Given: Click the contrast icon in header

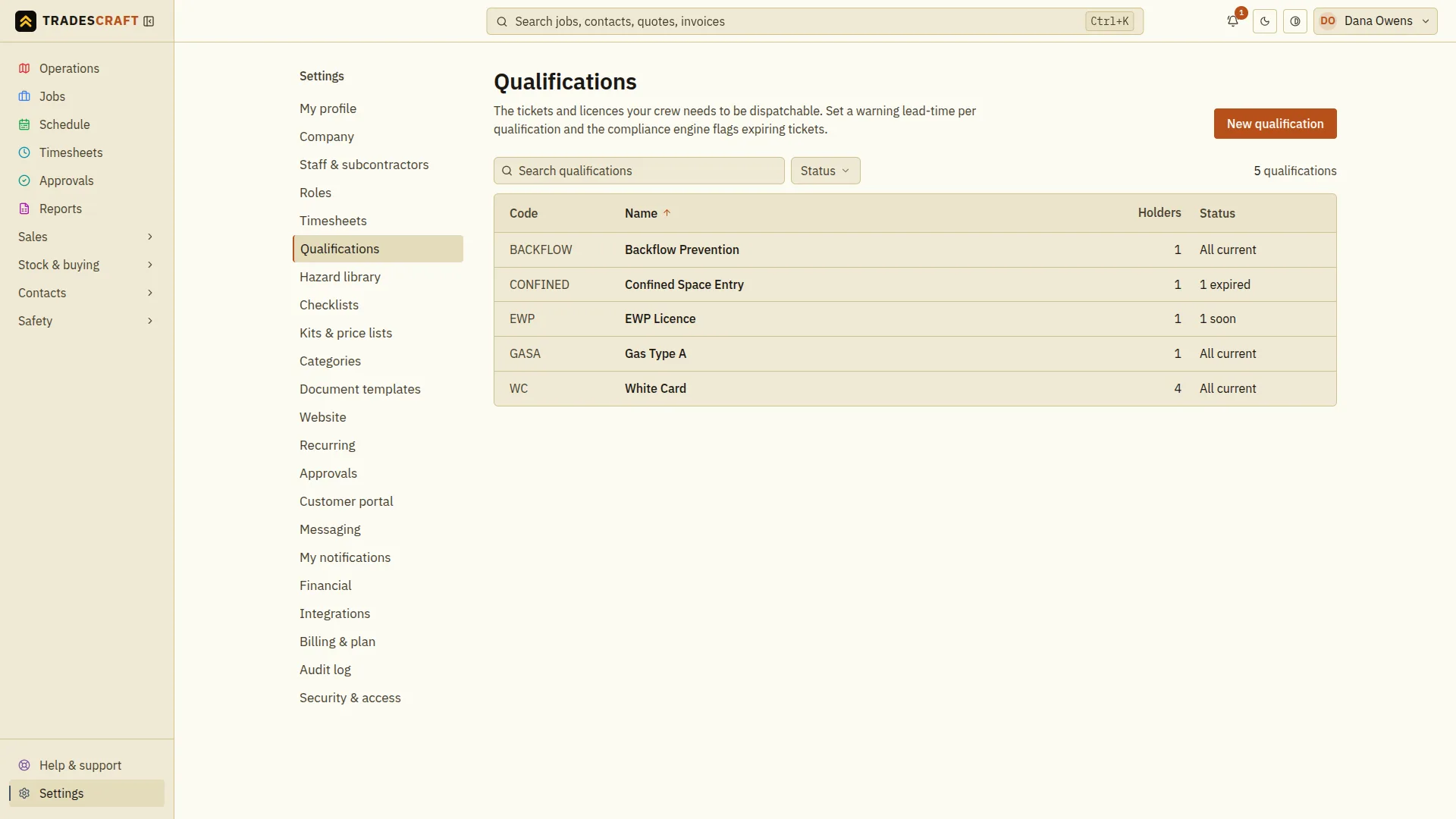Looking at the screenshot, I should point(1295,21).
